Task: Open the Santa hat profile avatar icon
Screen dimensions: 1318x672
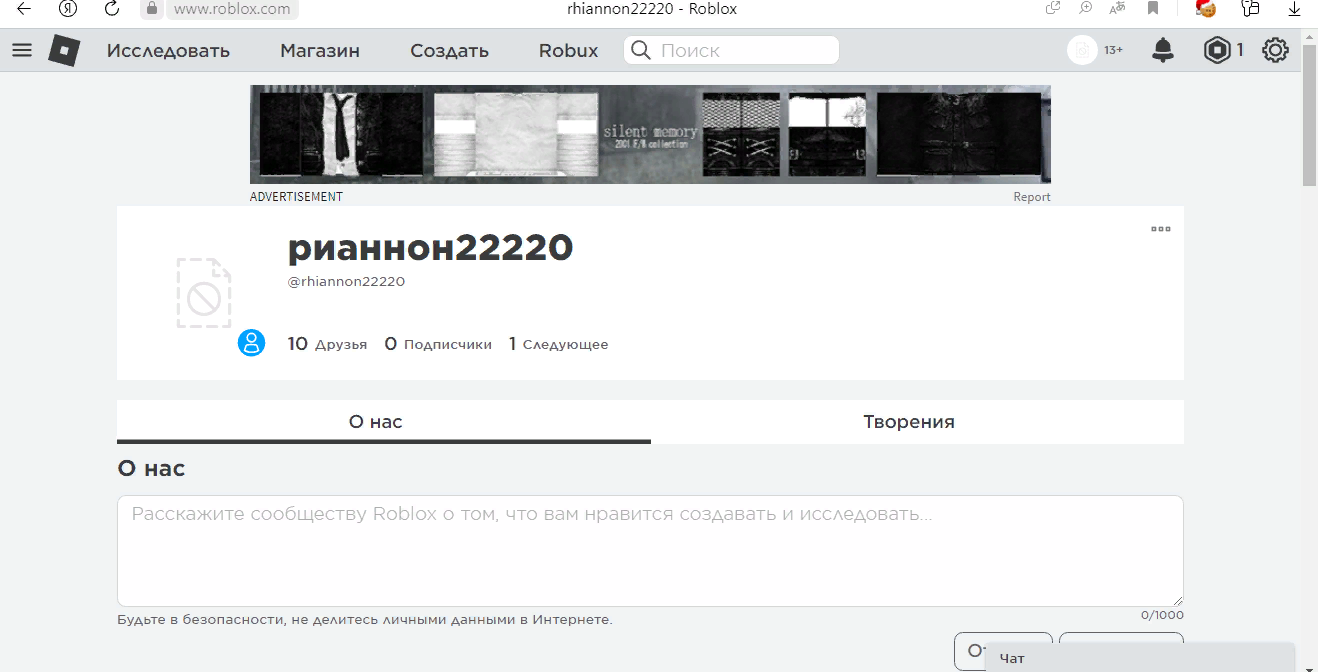Action: (x=1206, y=9)
